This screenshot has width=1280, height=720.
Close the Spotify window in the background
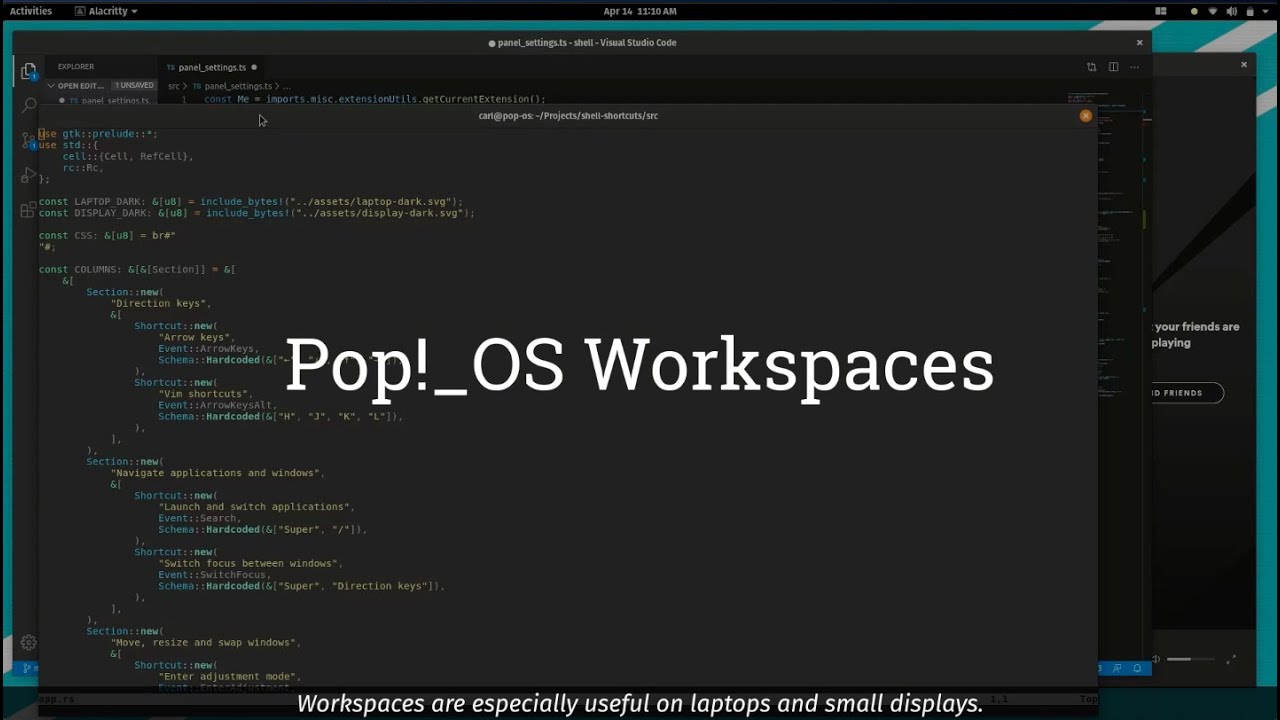click(1244, 64)
